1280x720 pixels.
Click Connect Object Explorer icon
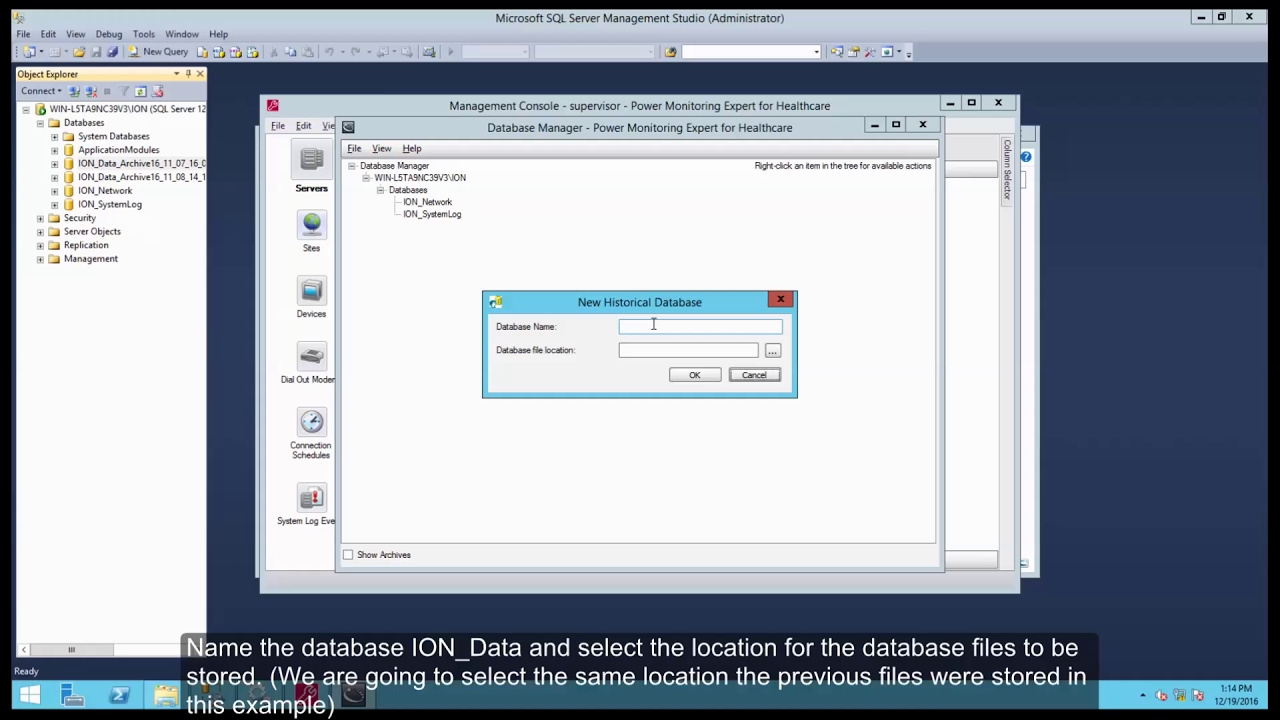74,91
